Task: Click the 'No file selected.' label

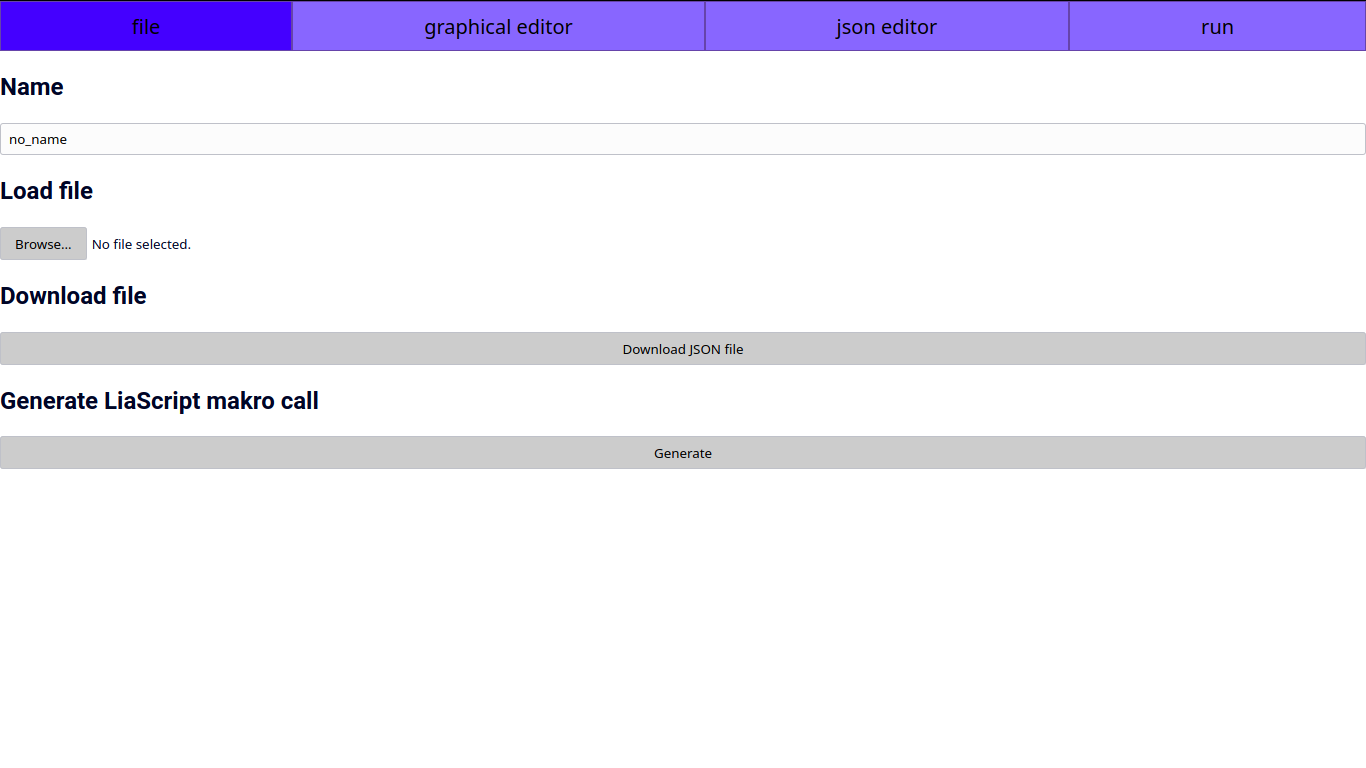Action: point(141,244)
